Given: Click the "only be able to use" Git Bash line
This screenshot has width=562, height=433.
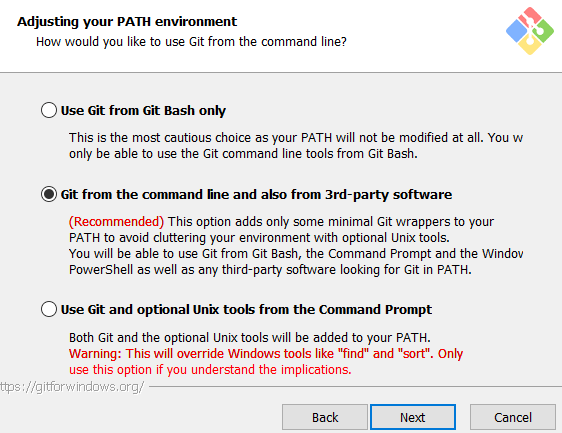Looking at the screenshot, I should click(243, 154).
